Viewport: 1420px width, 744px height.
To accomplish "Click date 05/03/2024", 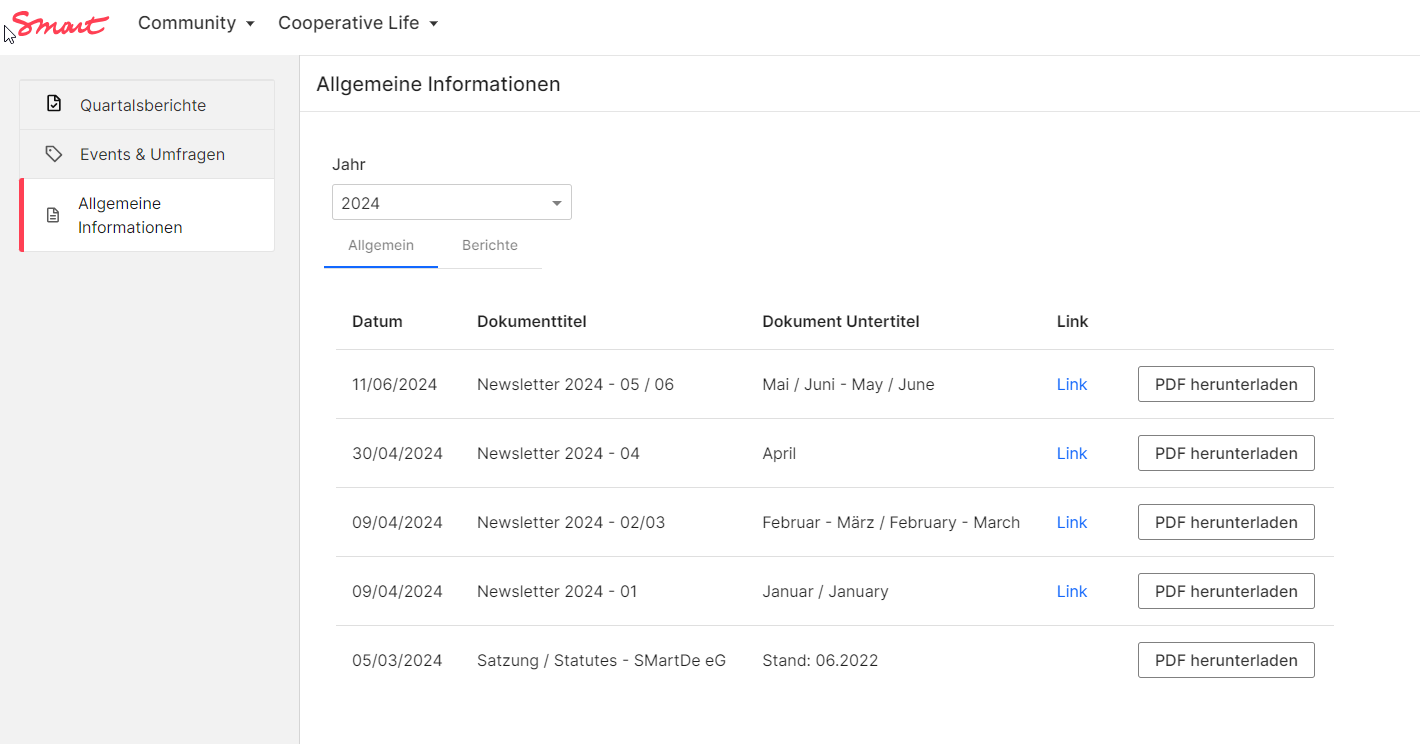I will [397, 660].
